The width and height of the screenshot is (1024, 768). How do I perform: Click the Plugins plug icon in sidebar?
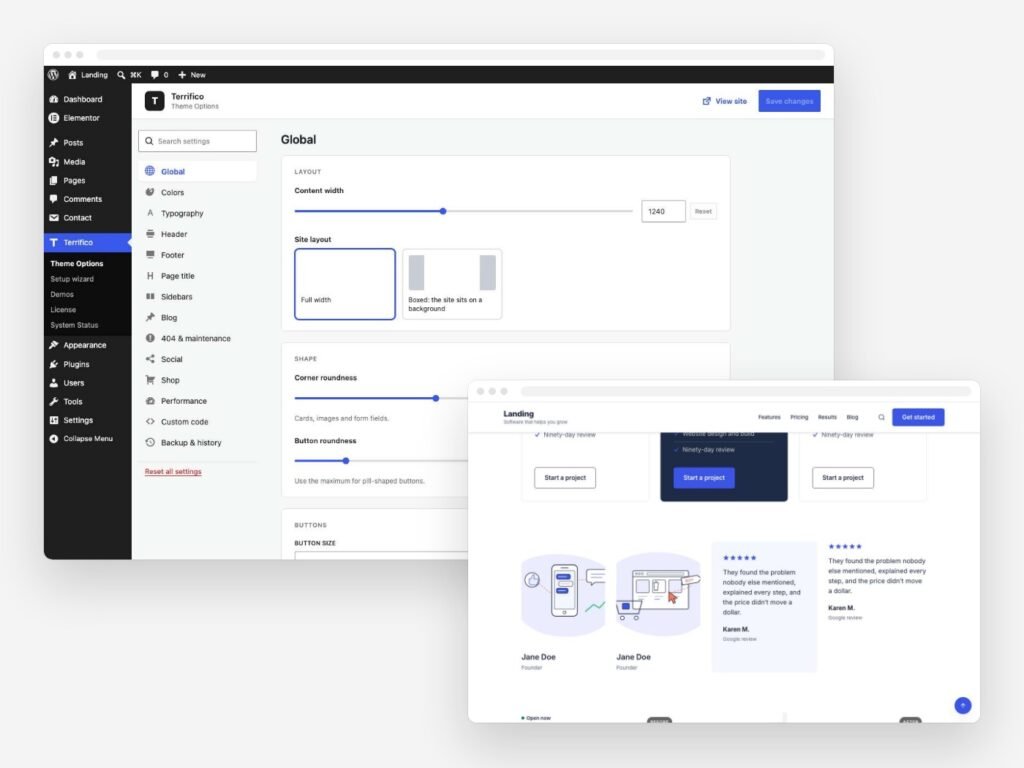click(54, 364)
